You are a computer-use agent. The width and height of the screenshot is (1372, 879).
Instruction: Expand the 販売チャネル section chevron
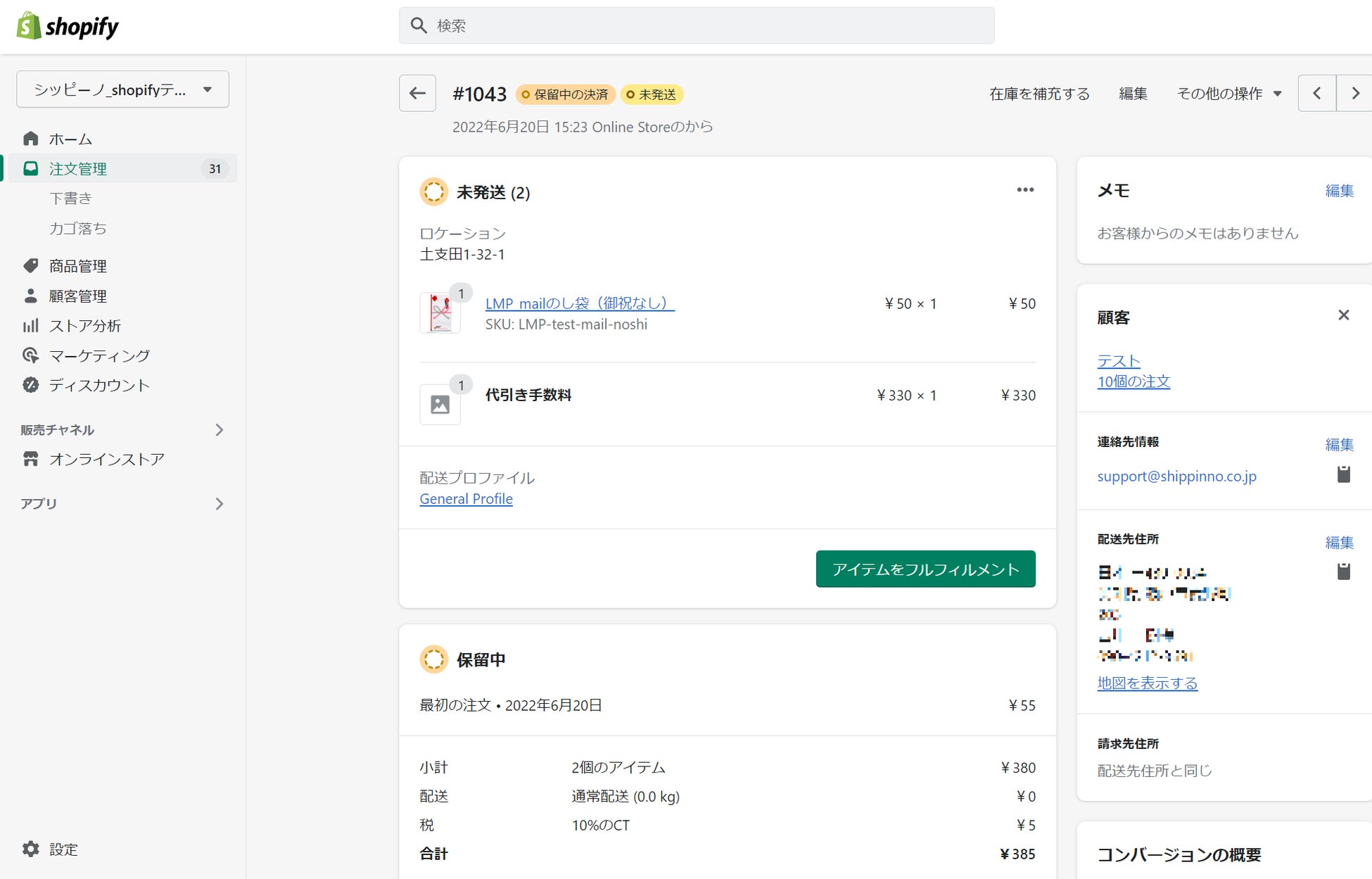pos(219,430)
